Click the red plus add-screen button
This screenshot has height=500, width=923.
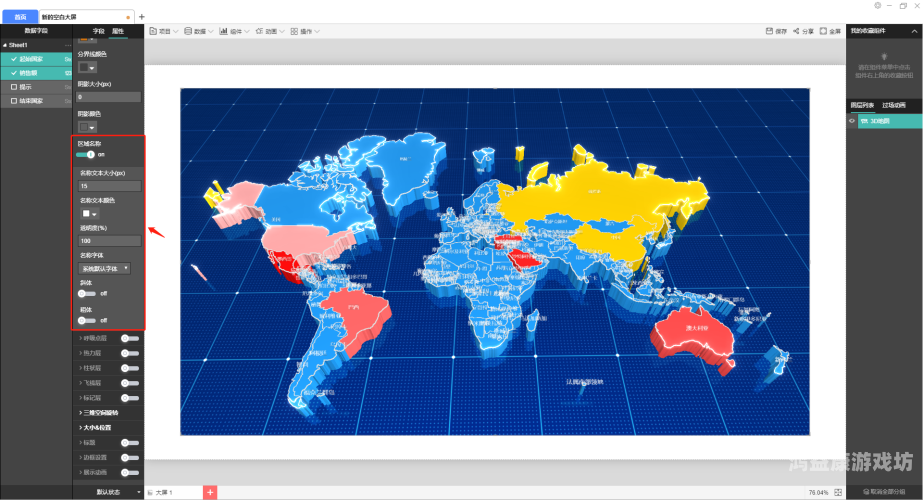pos(210,492)
